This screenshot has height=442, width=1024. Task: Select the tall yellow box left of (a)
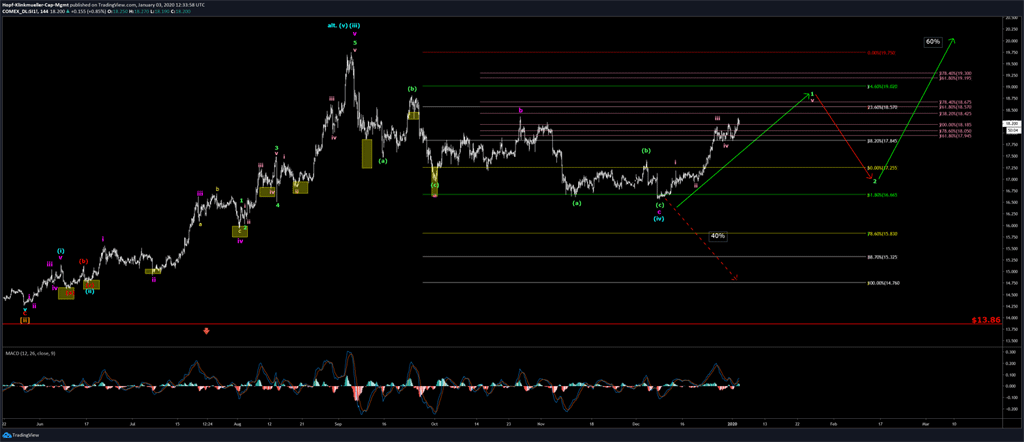point(367,153)
